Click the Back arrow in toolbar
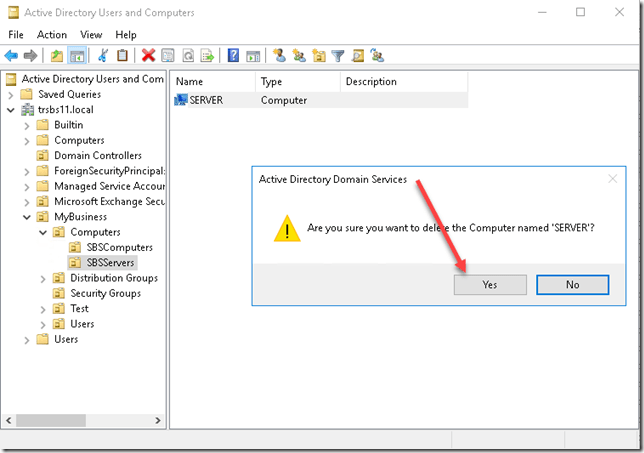 tap(11, 56)
